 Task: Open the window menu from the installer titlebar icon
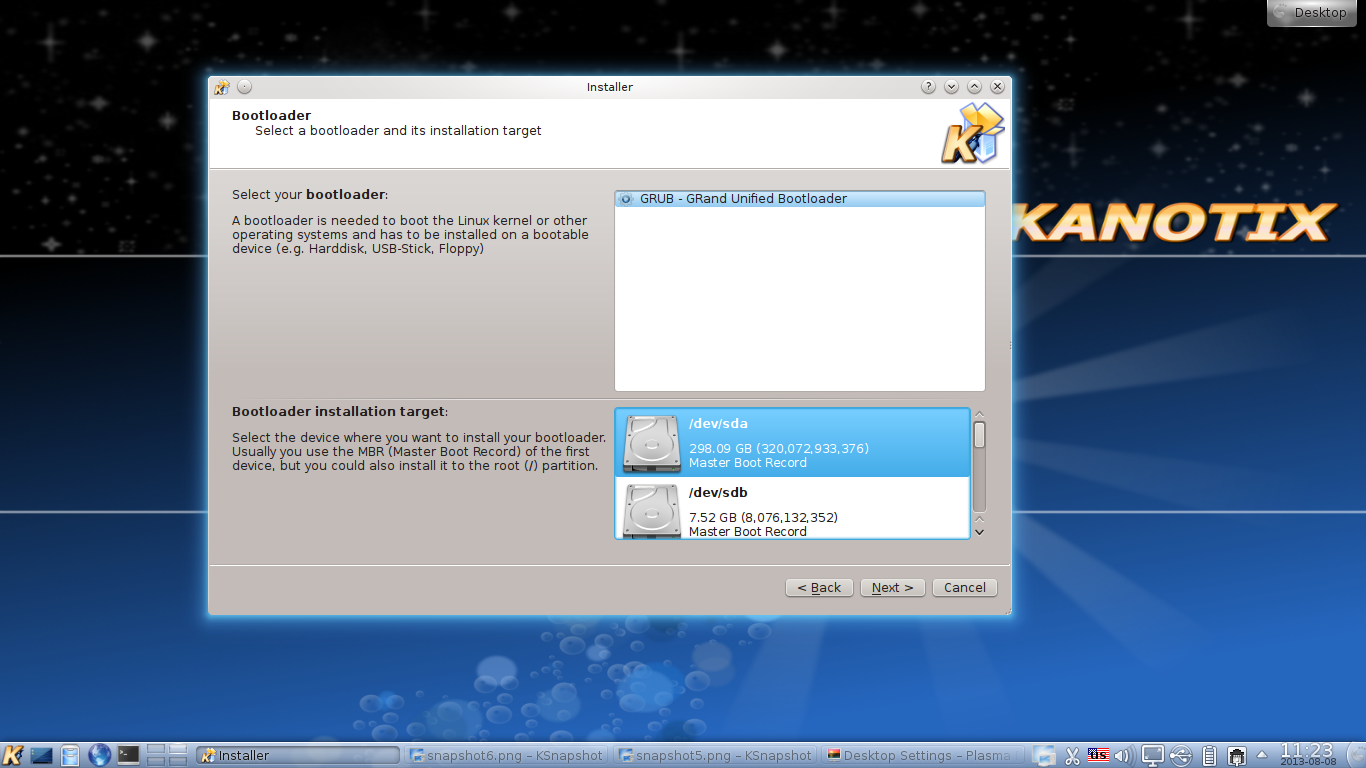pyautogui.click(x=221, y=87)
